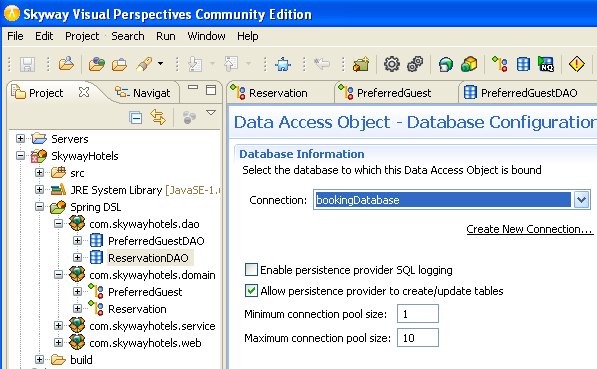This screenshot has height=369, width=597.
Task: Collapse the com.skywayhotels.dao package
Action: (x=58, y=224)
